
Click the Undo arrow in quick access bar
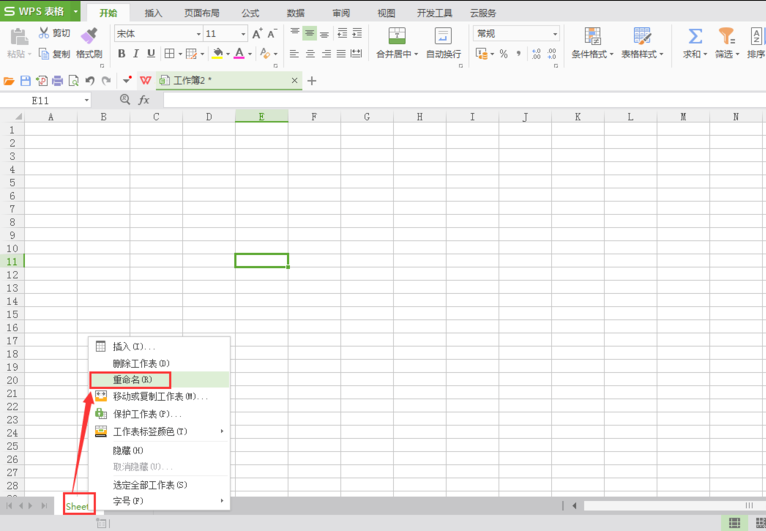click(x=90, y=80)
